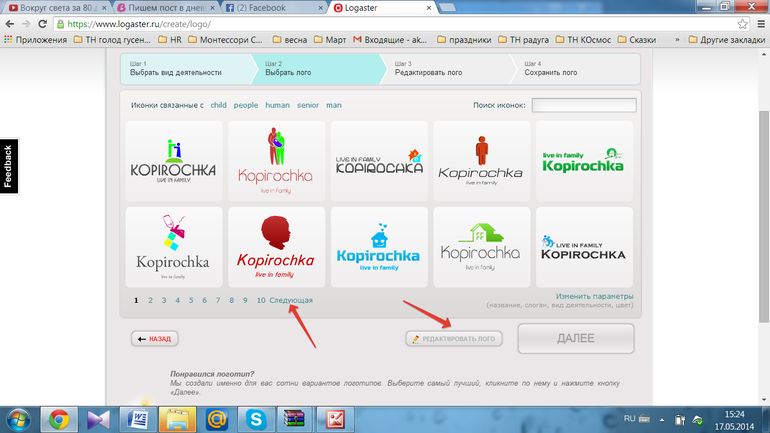Viewport: 770px width, 433px height.
Task: Click the 'Поиск иконок' search field
Action: point(583,105)
